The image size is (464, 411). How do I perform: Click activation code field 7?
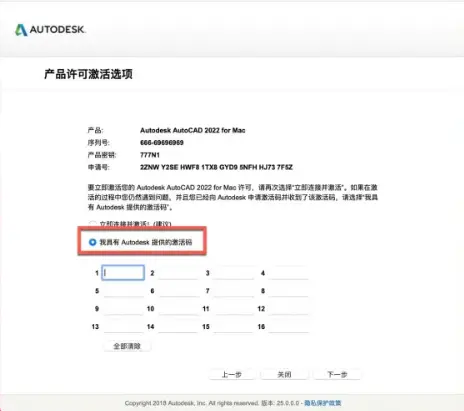233,291
